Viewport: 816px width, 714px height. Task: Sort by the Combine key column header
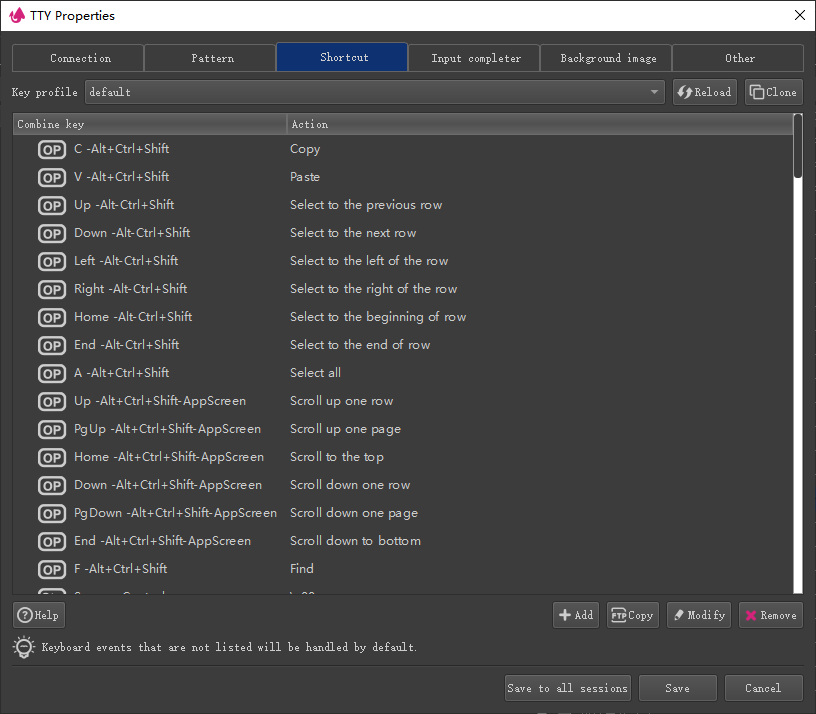click(150, 124)
